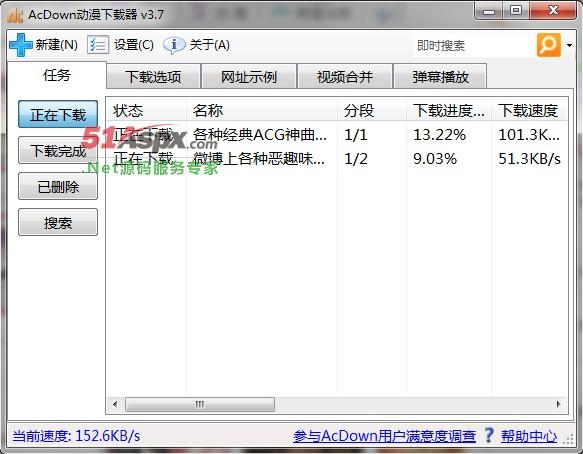
Task: Show the 已删除 tasks
Action: coord(58,186)
